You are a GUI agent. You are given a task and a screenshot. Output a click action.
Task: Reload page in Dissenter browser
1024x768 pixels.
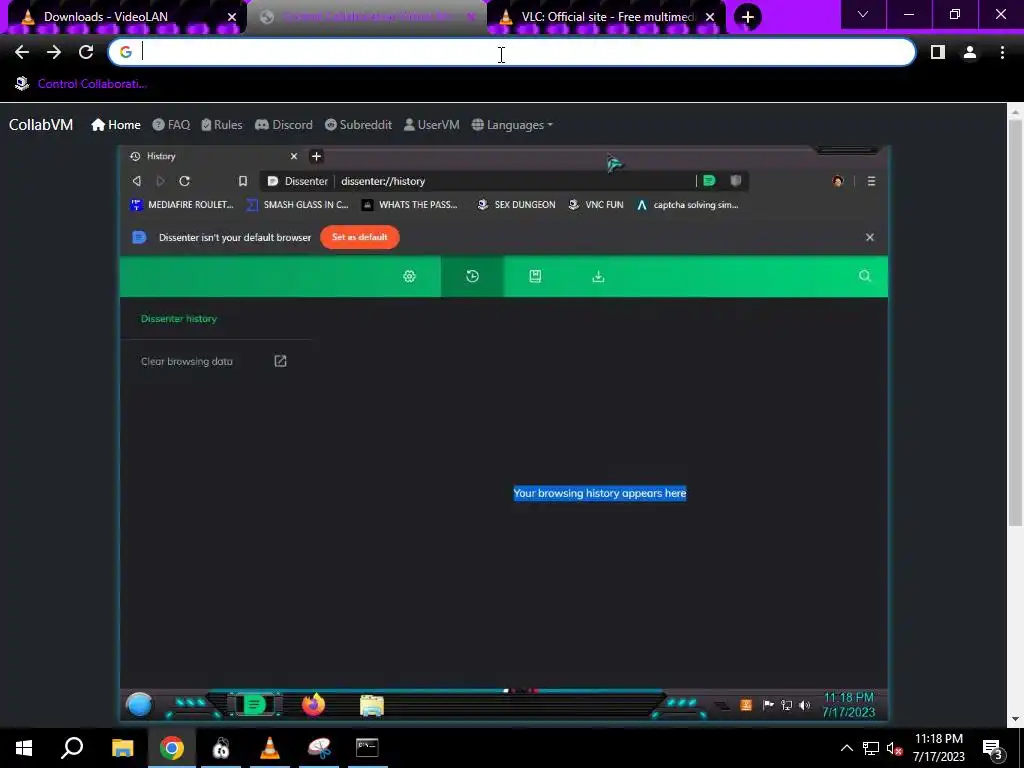[x=185, y=181]
